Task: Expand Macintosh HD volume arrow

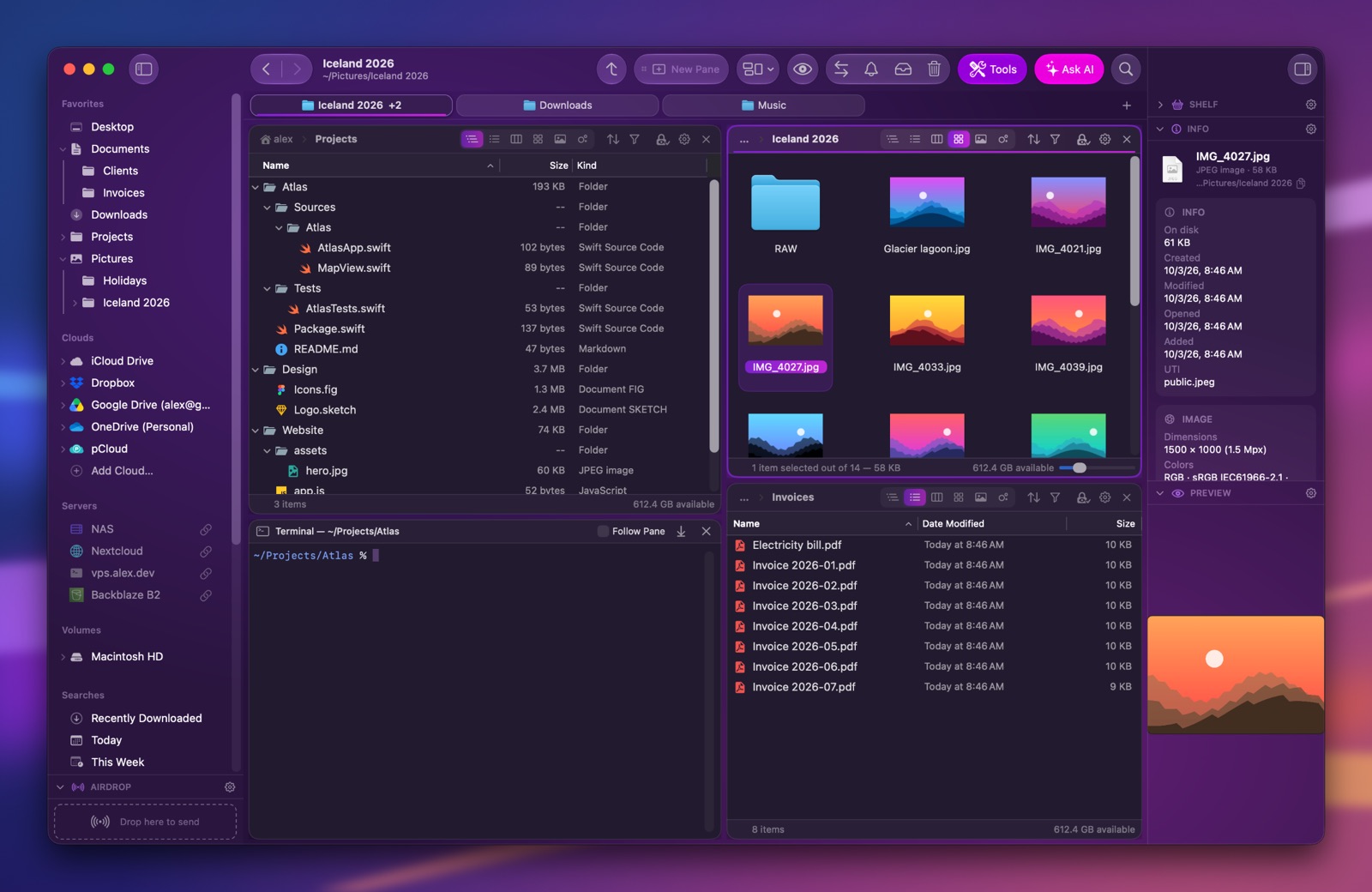Action: (x=63, y=658)
